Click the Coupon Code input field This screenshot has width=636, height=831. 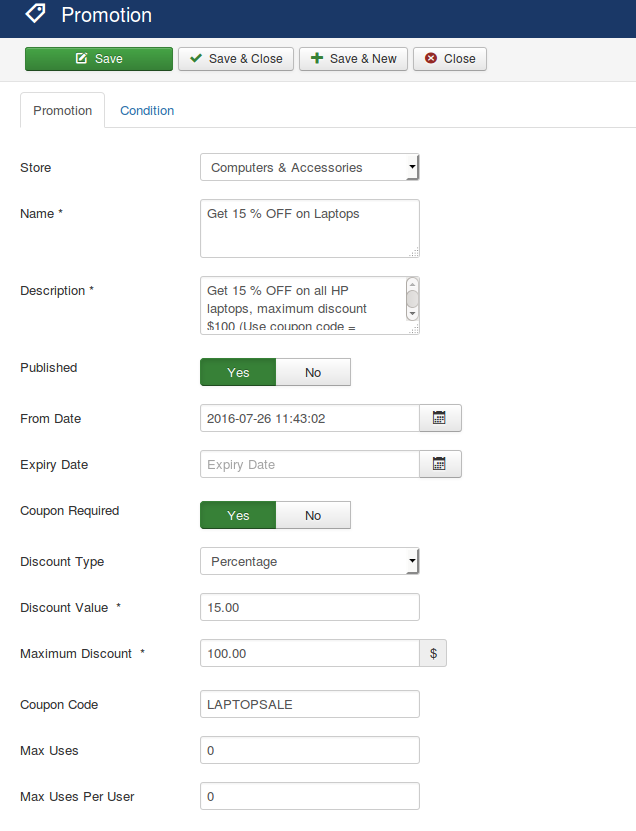[x=309, y=704]
